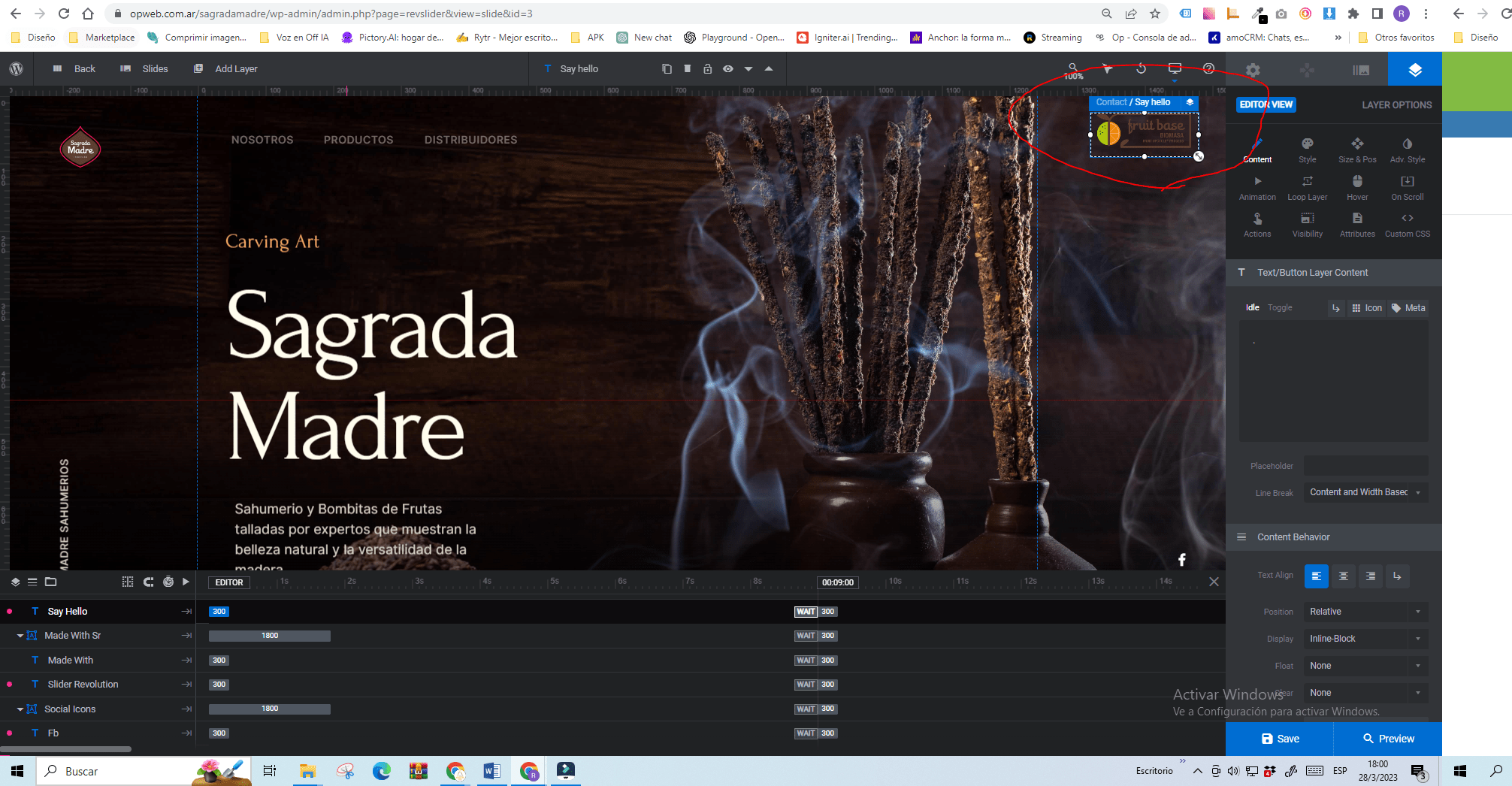Viewport: 1512px width, 786px height.
Task: Click the Say Hello 300 frame block
Action: (x=219, y=612)
